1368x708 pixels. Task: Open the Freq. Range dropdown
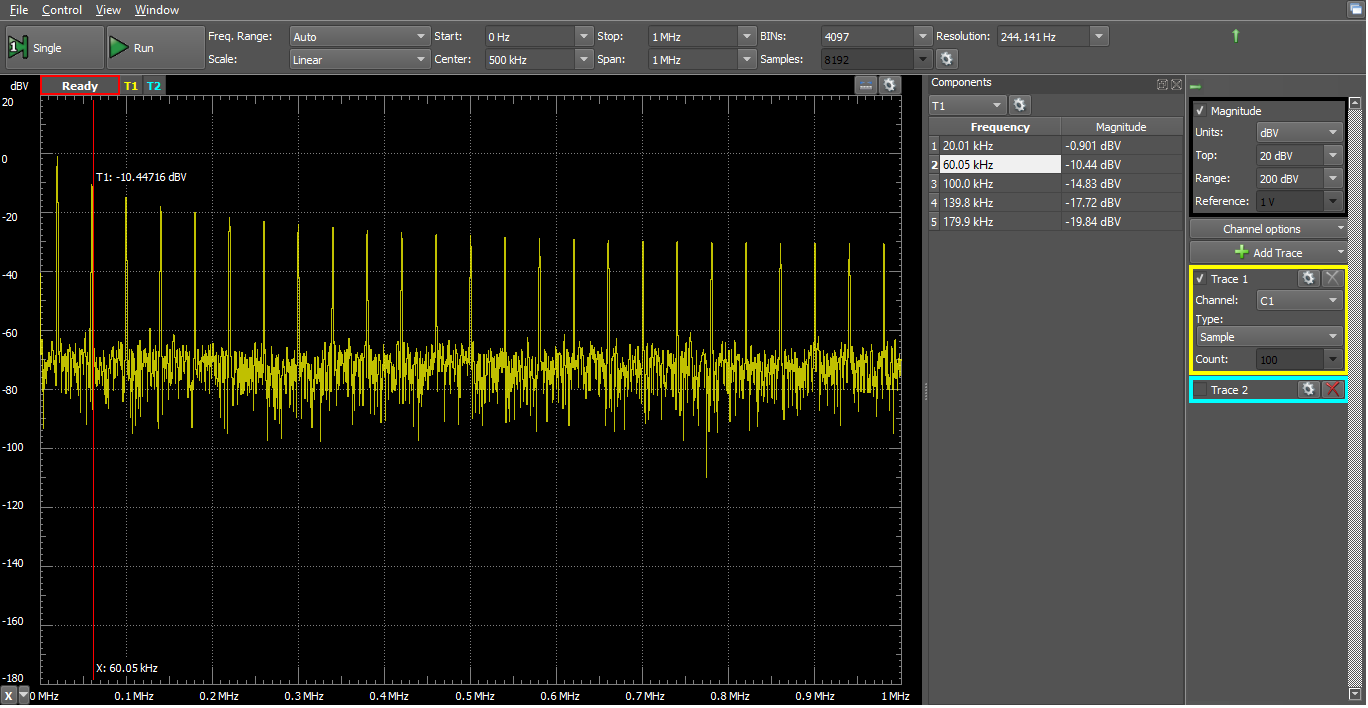(x=360, y=36)
